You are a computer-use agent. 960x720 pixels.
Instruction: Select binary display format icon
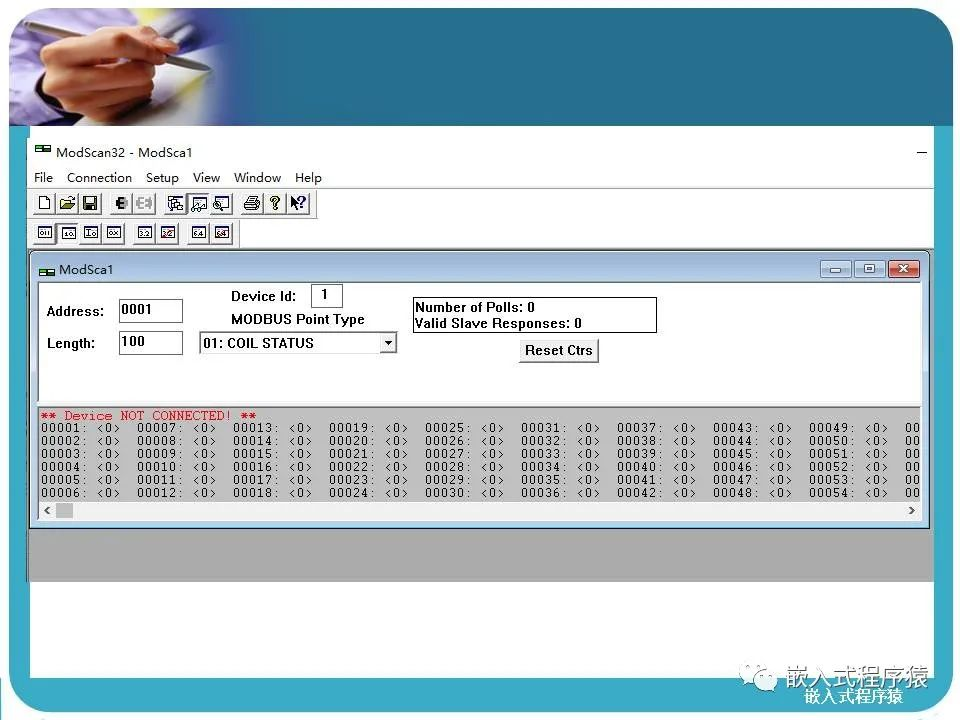45,233
